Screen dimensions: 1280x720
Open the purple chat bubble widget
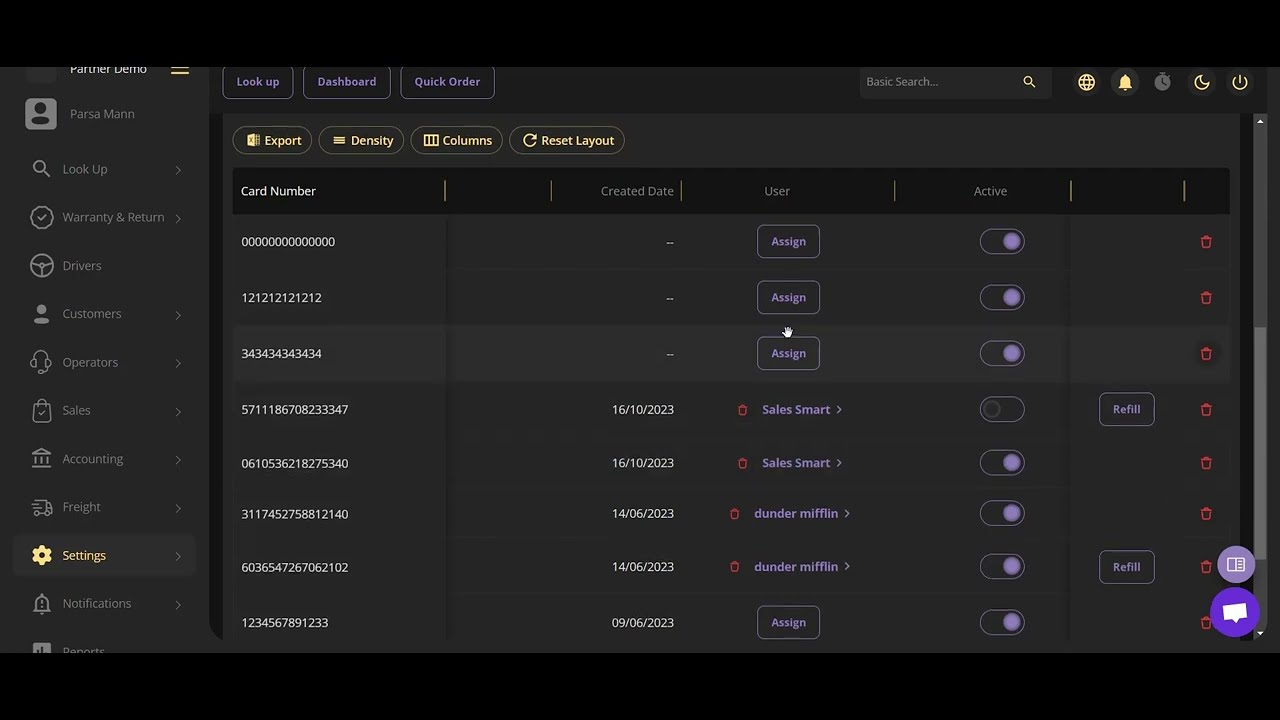[x=1235, y=612]
